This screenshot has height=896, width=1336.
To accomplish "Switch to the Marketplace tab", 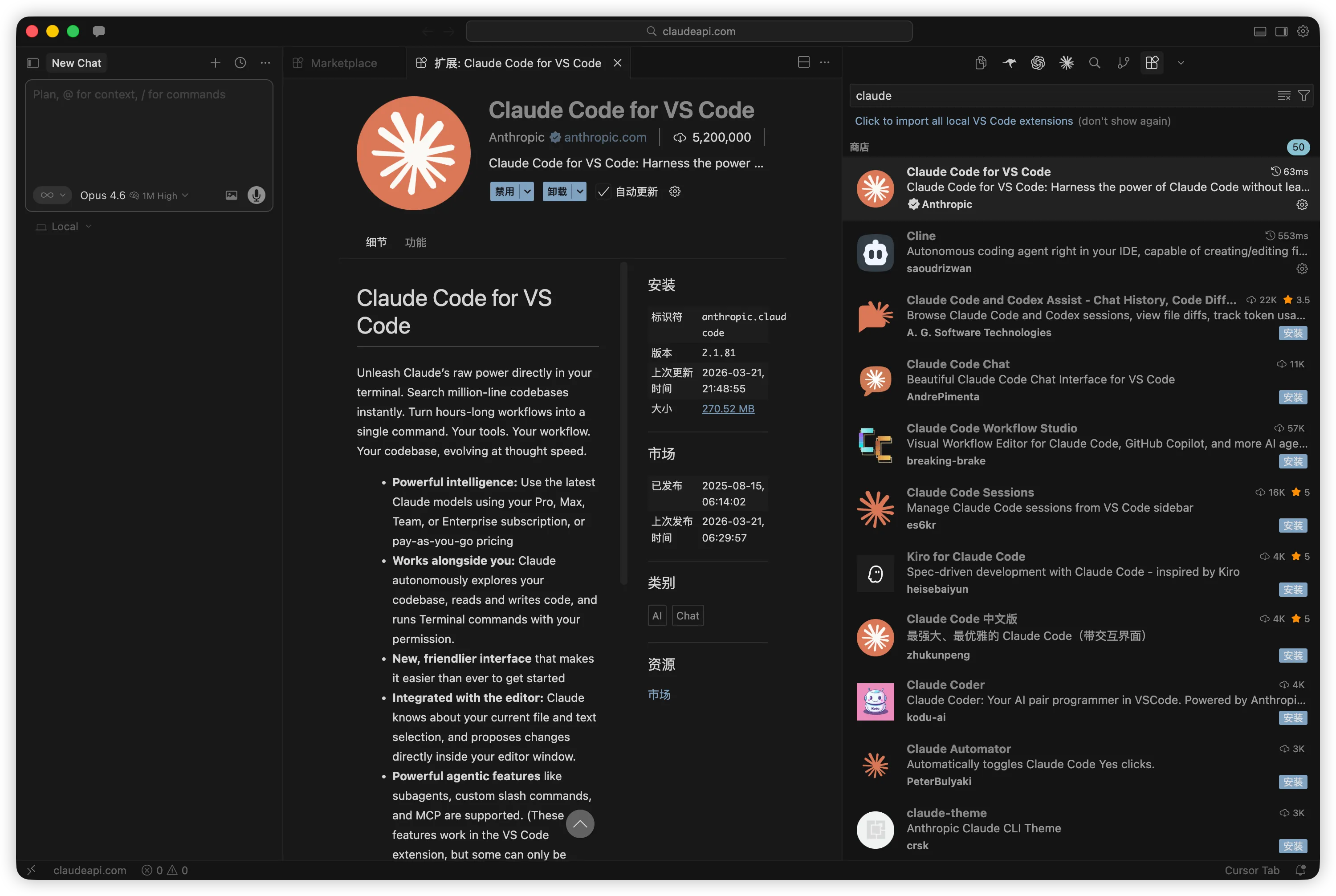I will (343, 63).
